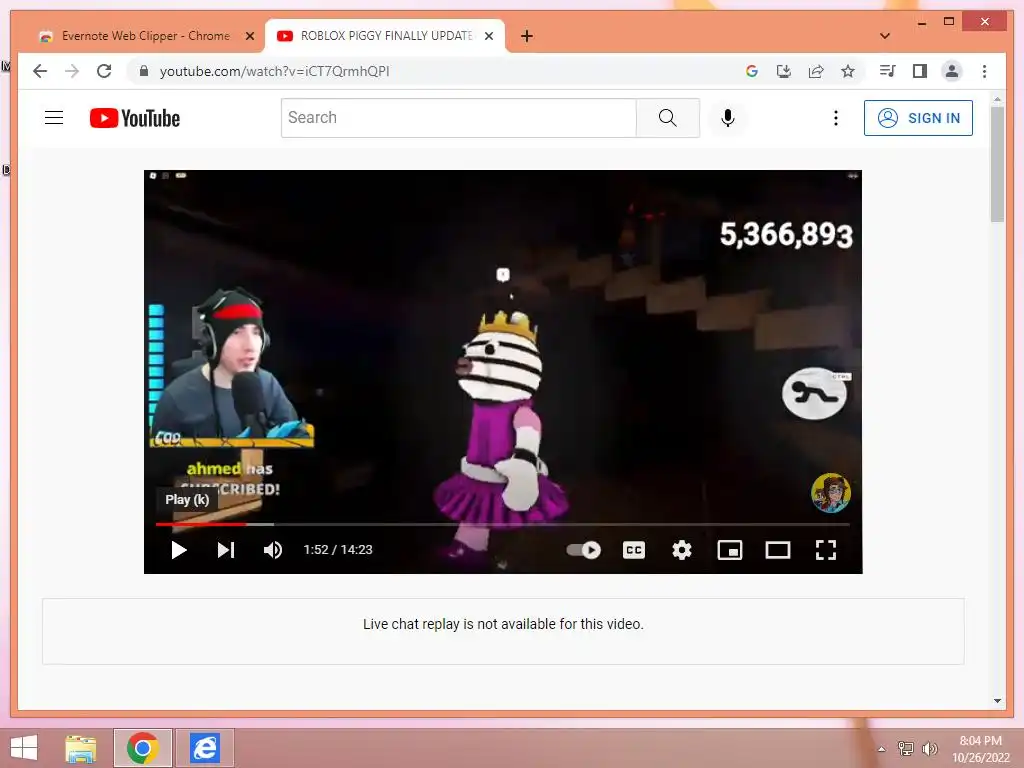Search with your voice microphone
Image resolution: width=1024 pixels, height=768 pixels.
click(x=728, y=118)
